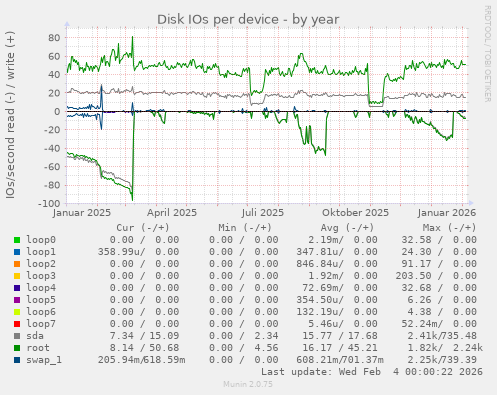Click the graph title 'Disk IOs per device - by year'
Viewport: 497px width, 395px height.
tap(248, 20)
